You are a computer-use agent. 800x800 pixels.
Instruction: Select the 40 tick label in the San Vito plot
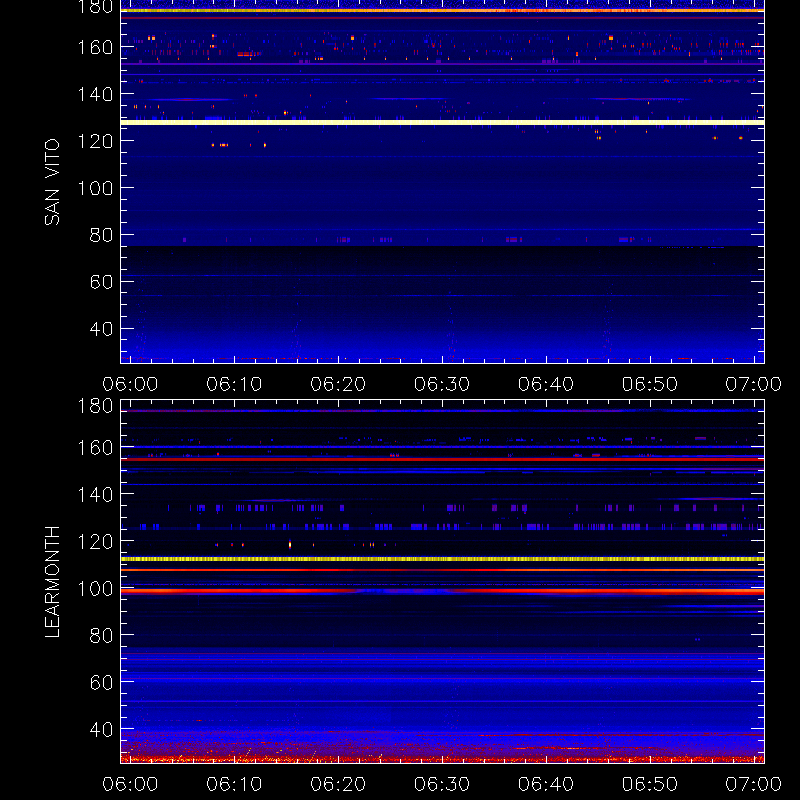click(101, 329)
